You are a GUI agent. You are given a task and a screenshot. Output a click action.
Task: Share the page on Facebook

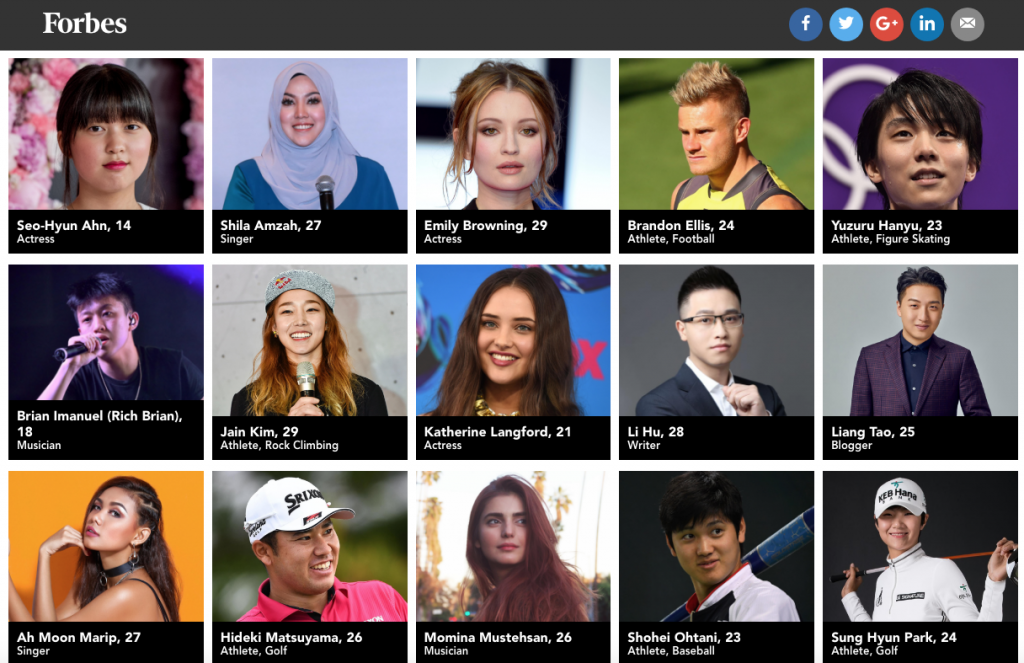tap(805, 24)
